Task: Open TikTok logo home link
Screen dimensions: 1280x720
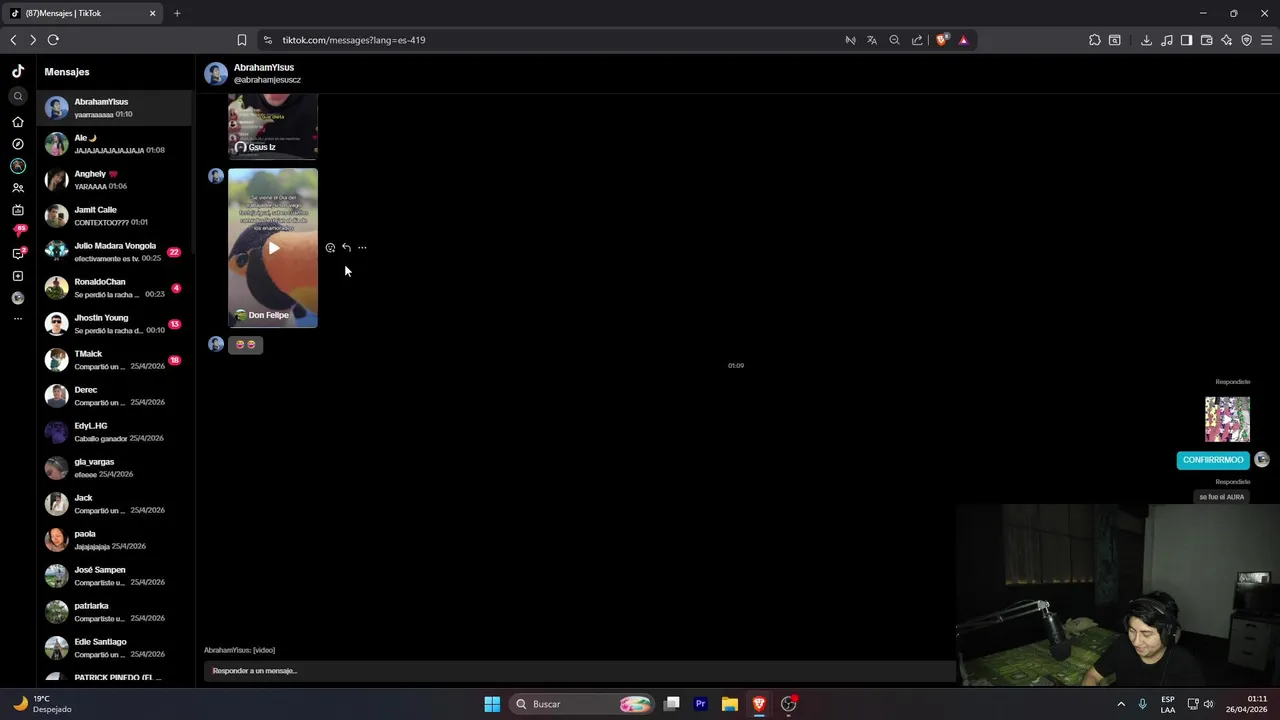Action: tap(18, 71)
